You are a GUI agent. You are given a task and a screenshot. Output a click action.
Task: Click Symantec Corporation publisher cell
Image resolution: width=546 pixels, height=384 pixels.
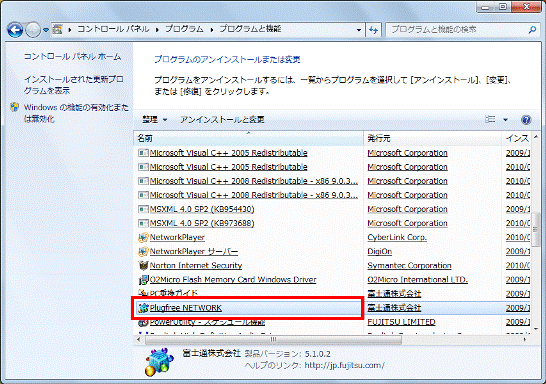pos(409,265)
